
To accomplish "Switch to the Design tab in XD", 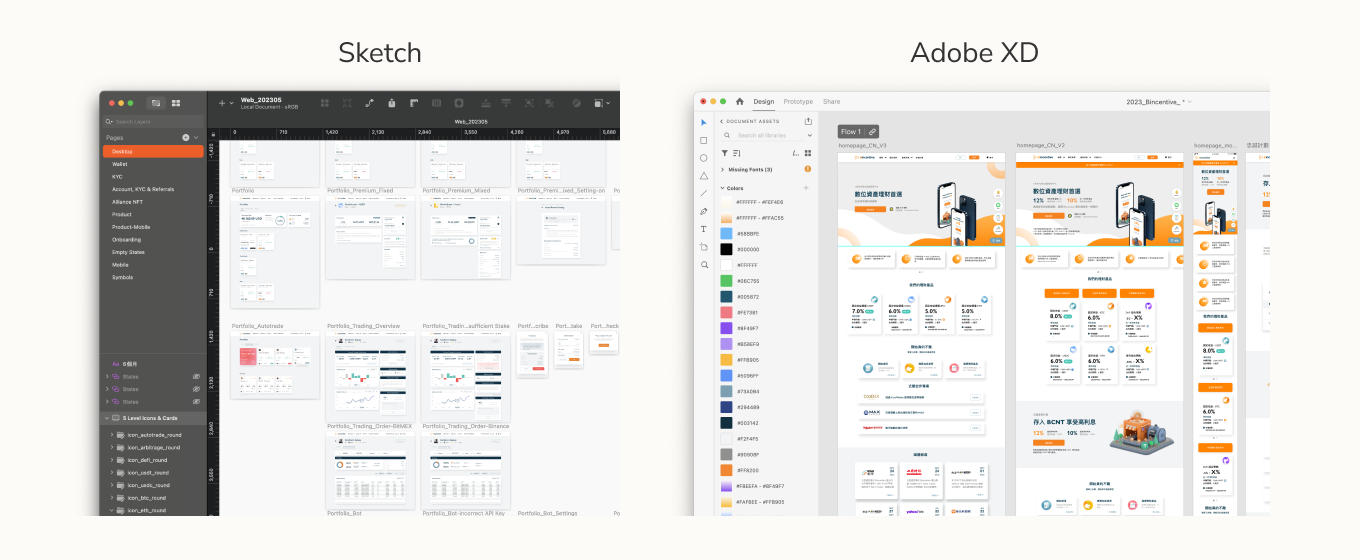I will point(764,101).
